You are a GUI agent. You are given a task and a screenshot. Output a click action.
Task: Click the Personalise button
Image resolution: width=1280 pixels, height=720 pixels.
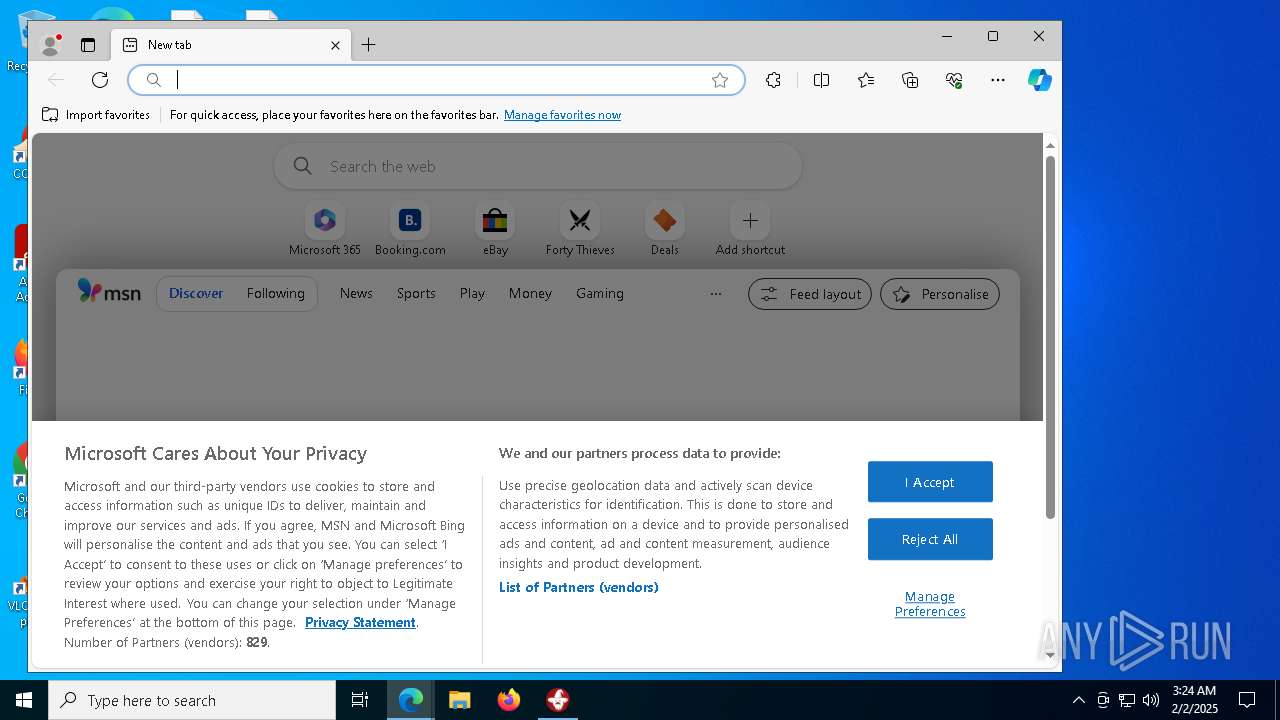tap(940, 294)
